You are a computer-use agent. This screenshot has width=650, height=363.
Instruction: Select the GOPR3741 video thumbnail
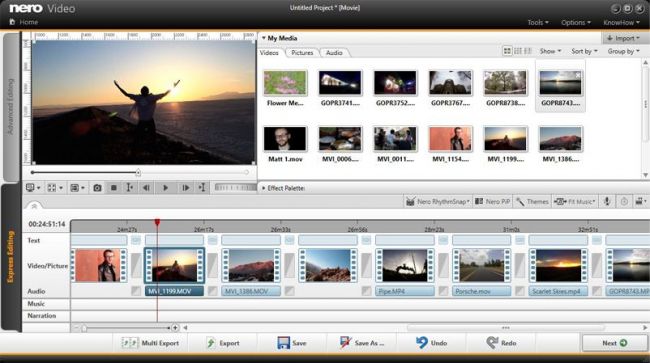(340, 83)
